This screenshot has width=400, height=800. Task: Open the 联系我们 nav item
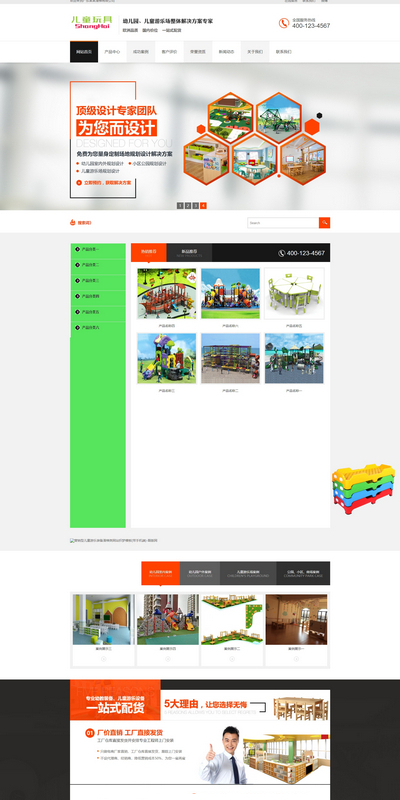tap(284, 52)
